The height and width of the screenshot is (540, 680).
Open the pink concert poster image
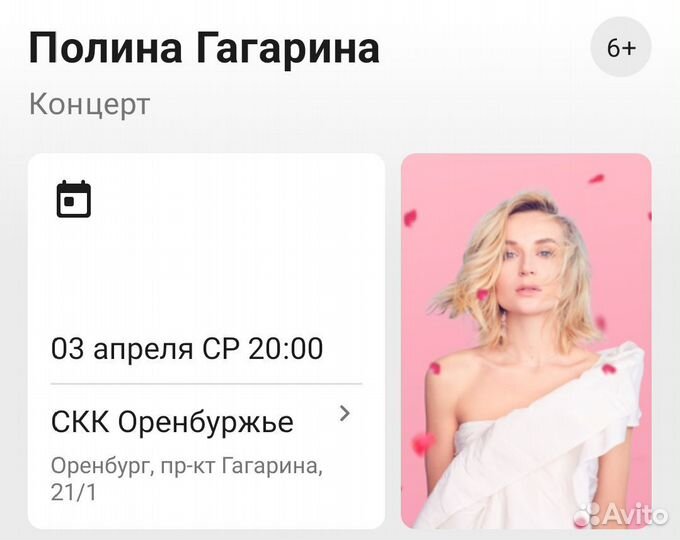pos(526,341)
